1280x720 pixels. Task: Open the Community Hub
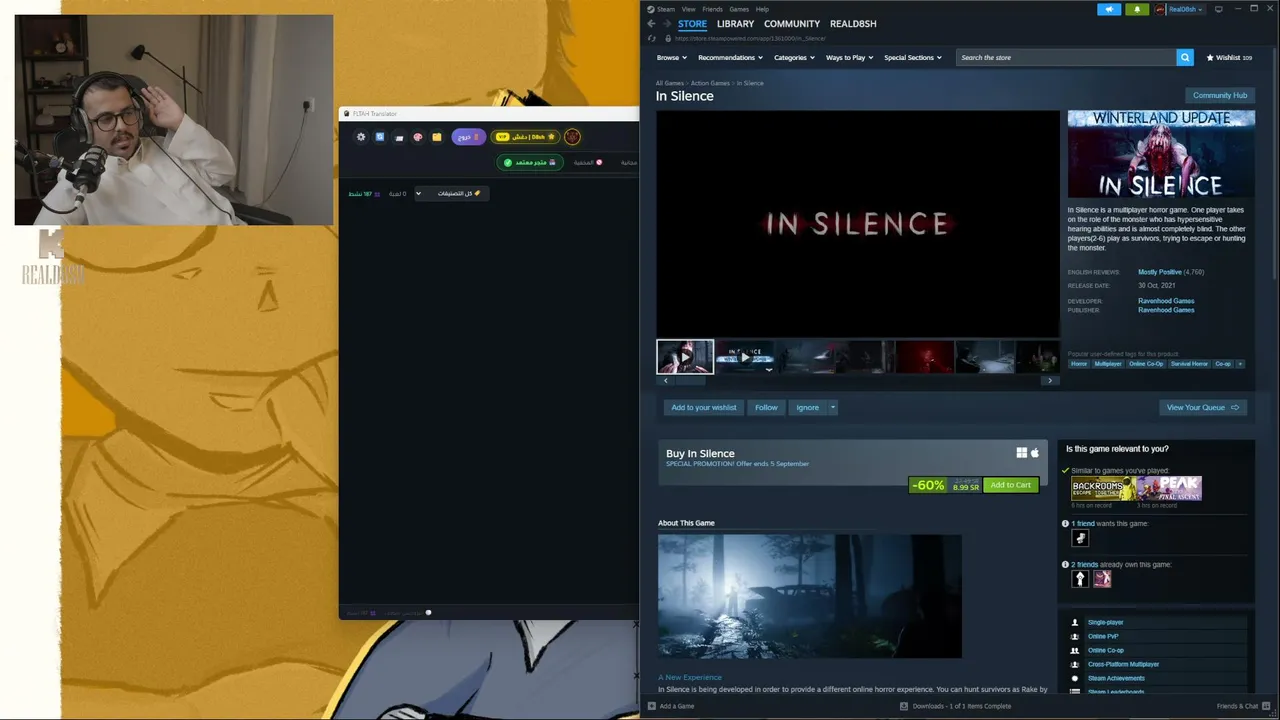click(x=1220, y=95)
